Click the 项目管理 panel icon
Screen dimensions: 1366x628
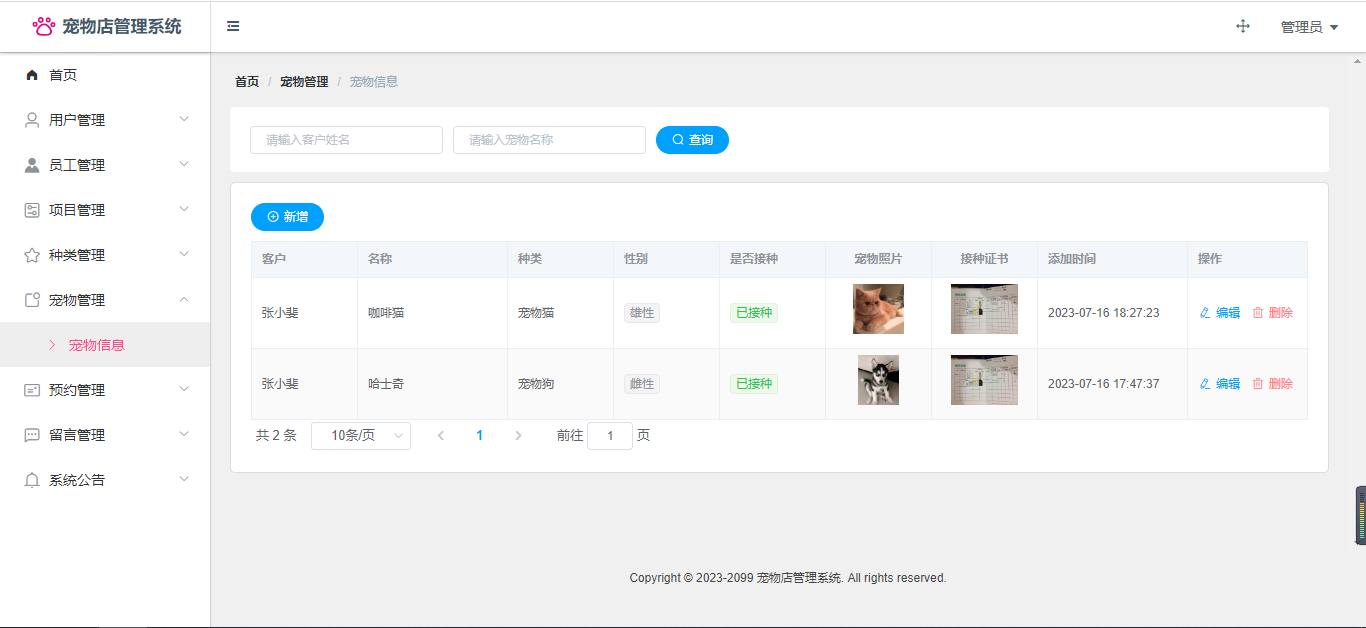coord(32,210)
